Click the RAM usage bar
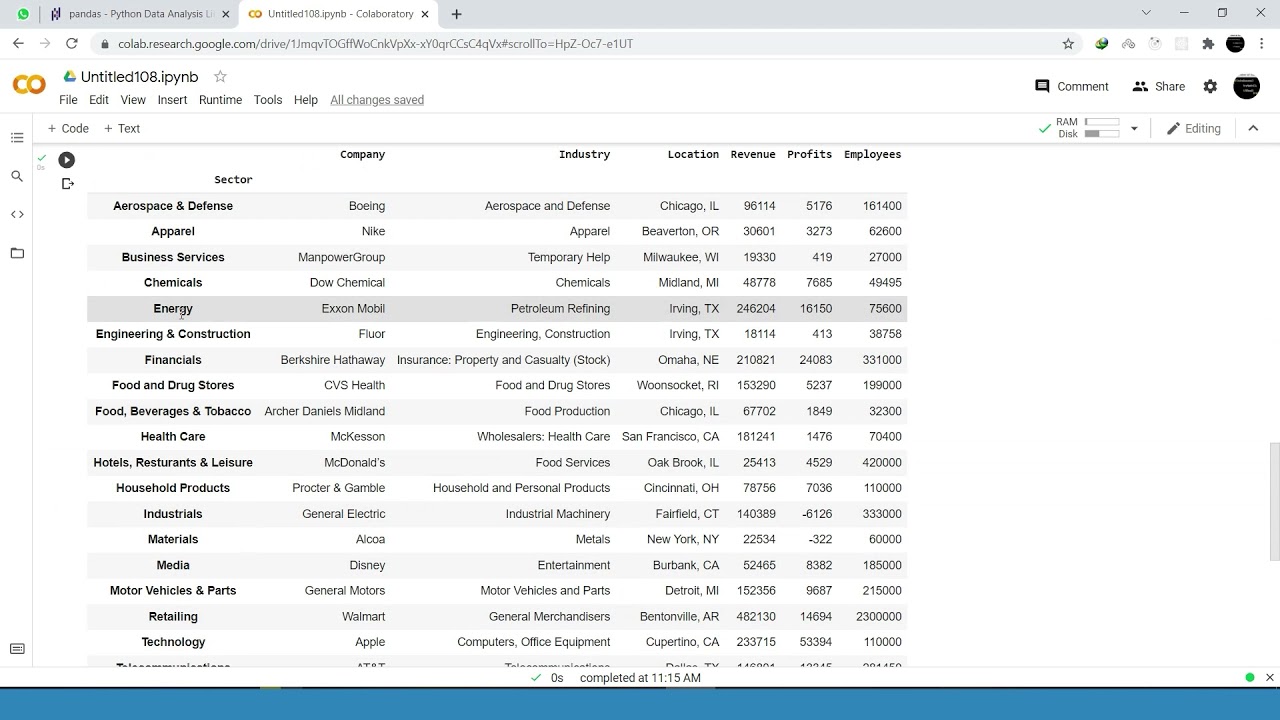This screenshot has width=1280, height=720. (x=1101, y=122)
